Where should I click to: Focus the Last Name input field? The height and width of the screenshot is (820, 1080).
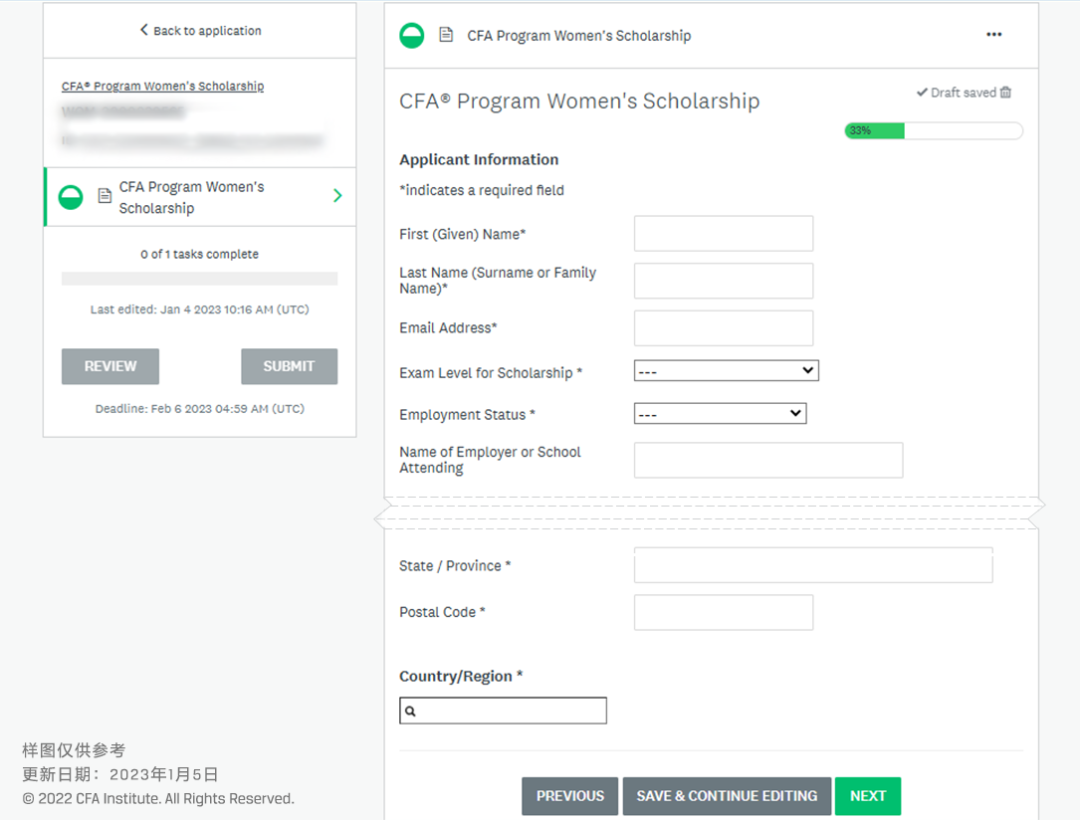723,281
